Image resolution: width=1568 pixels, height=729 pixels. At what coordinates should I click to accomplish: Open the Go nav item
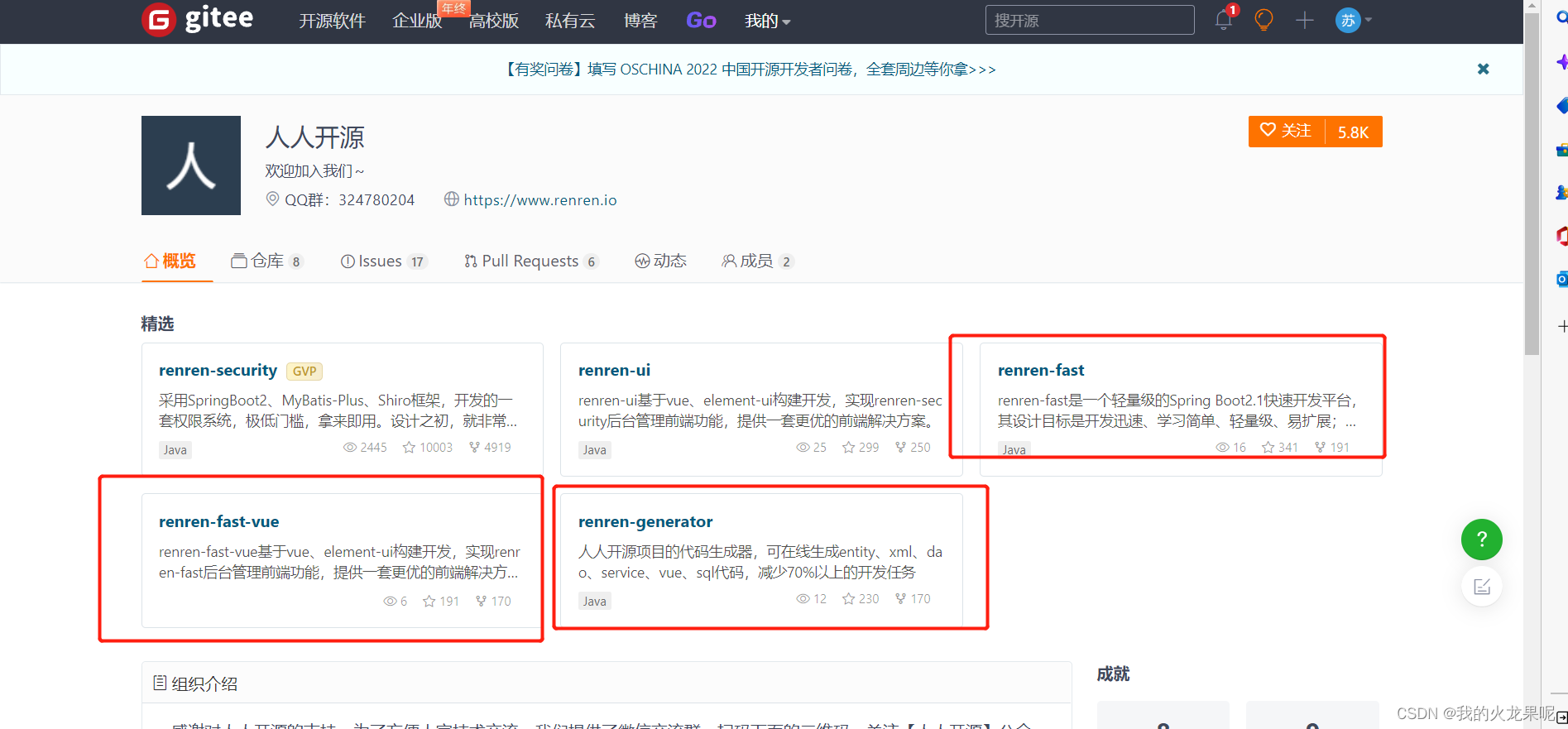pos(701,21)
